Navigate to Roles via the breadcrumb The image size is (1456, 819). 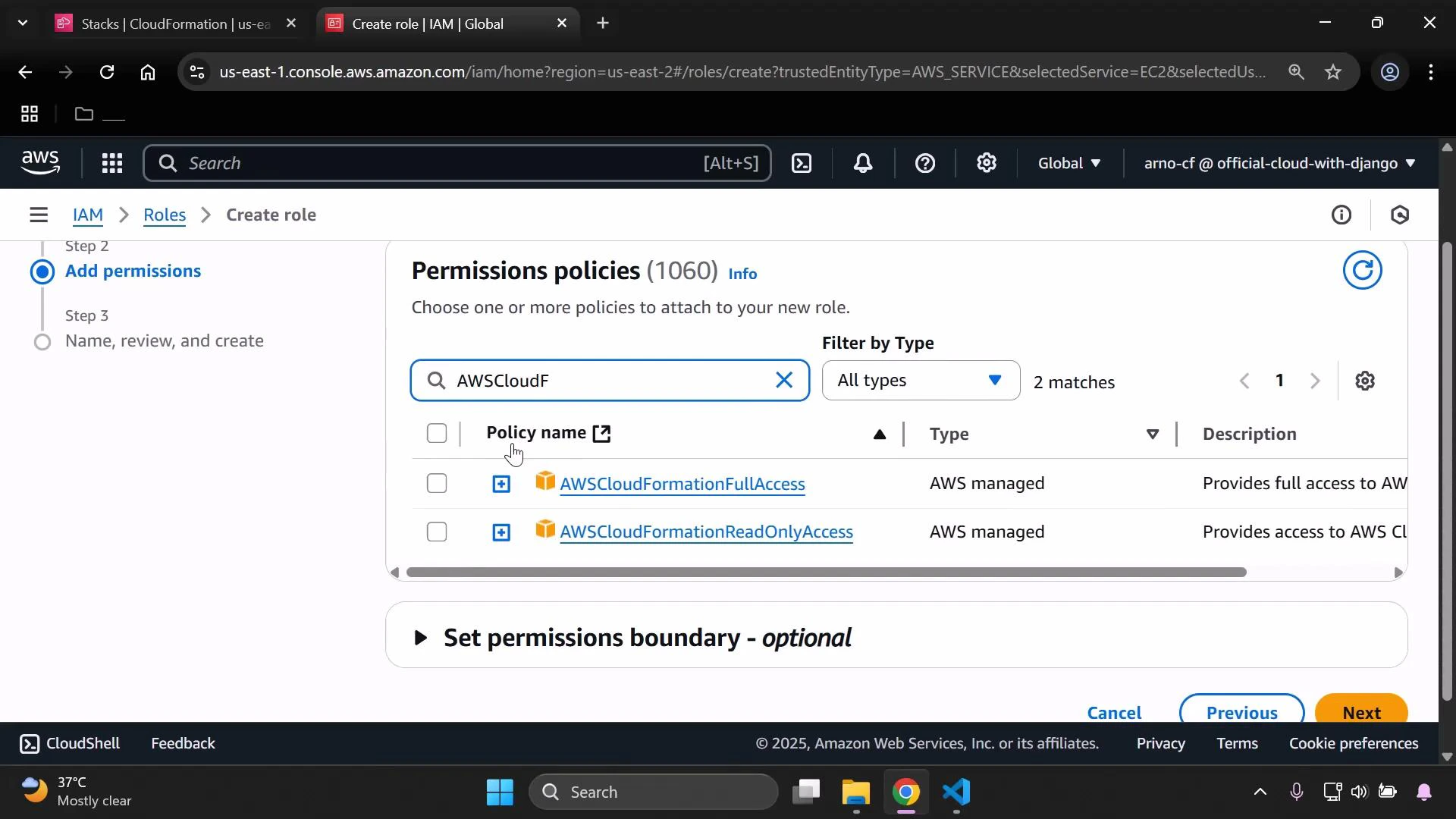[165, 215]
